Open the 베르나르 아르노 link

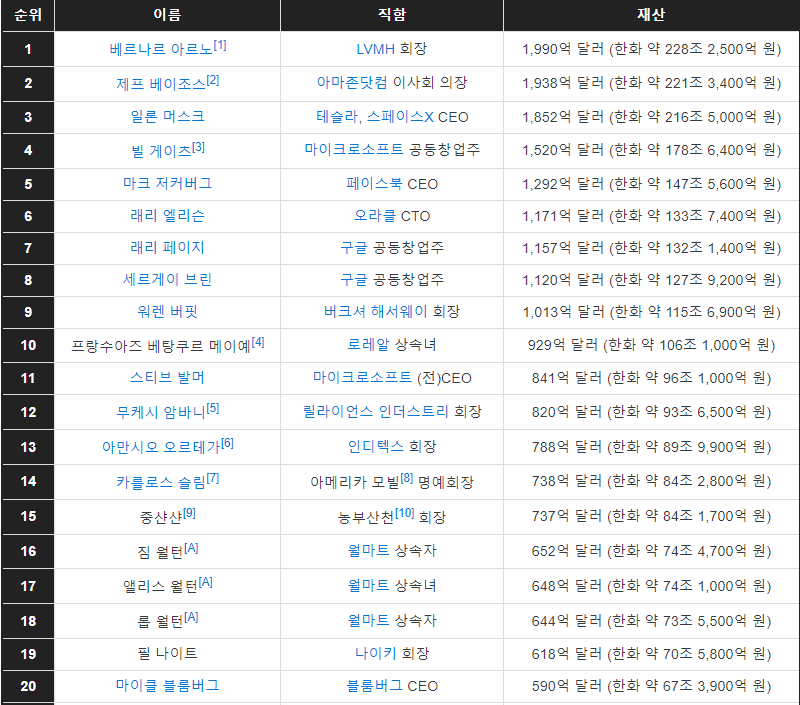coord(161,49)
